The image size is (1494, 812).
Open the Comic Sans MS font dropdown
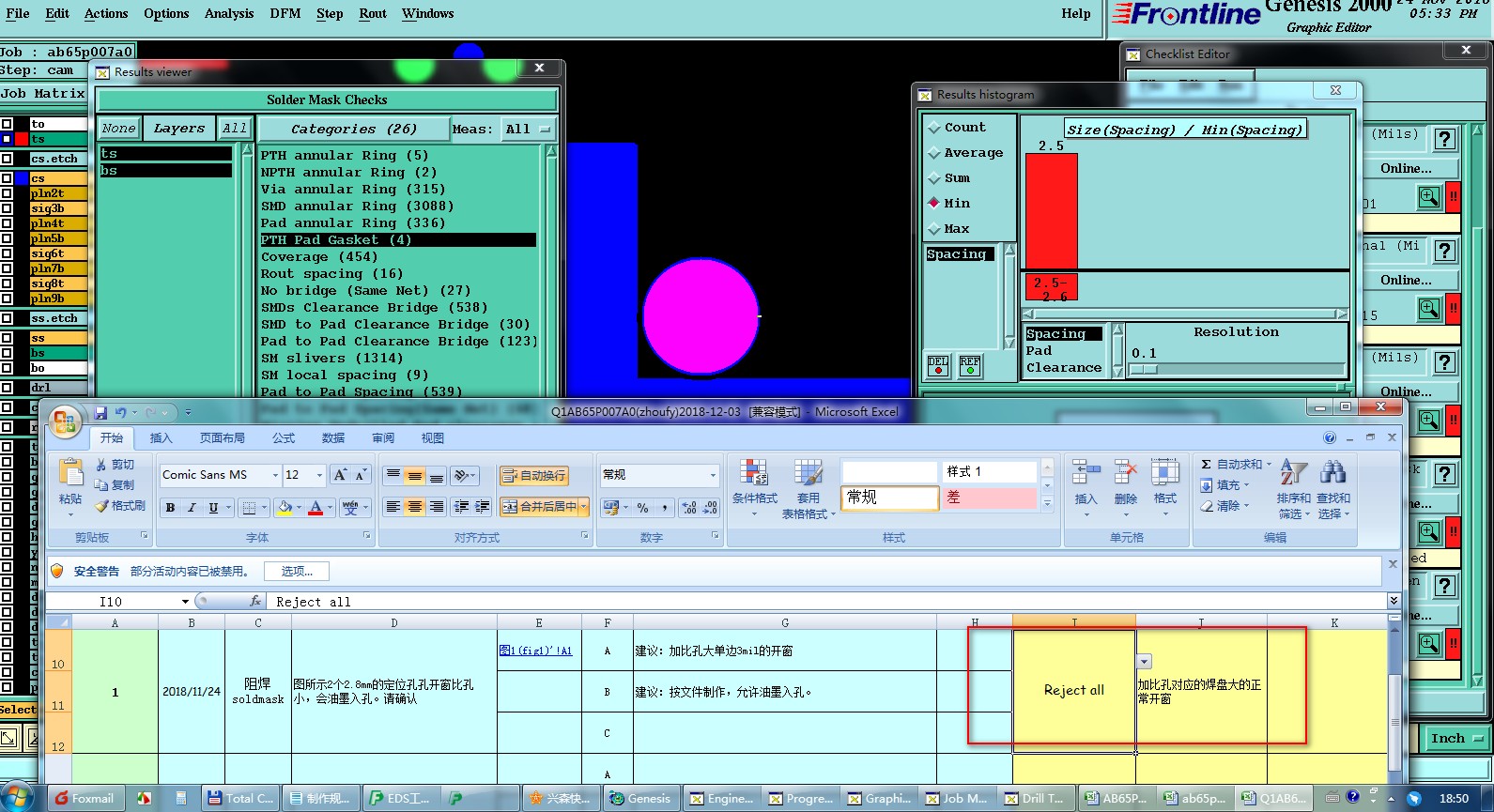click(275, 475)
